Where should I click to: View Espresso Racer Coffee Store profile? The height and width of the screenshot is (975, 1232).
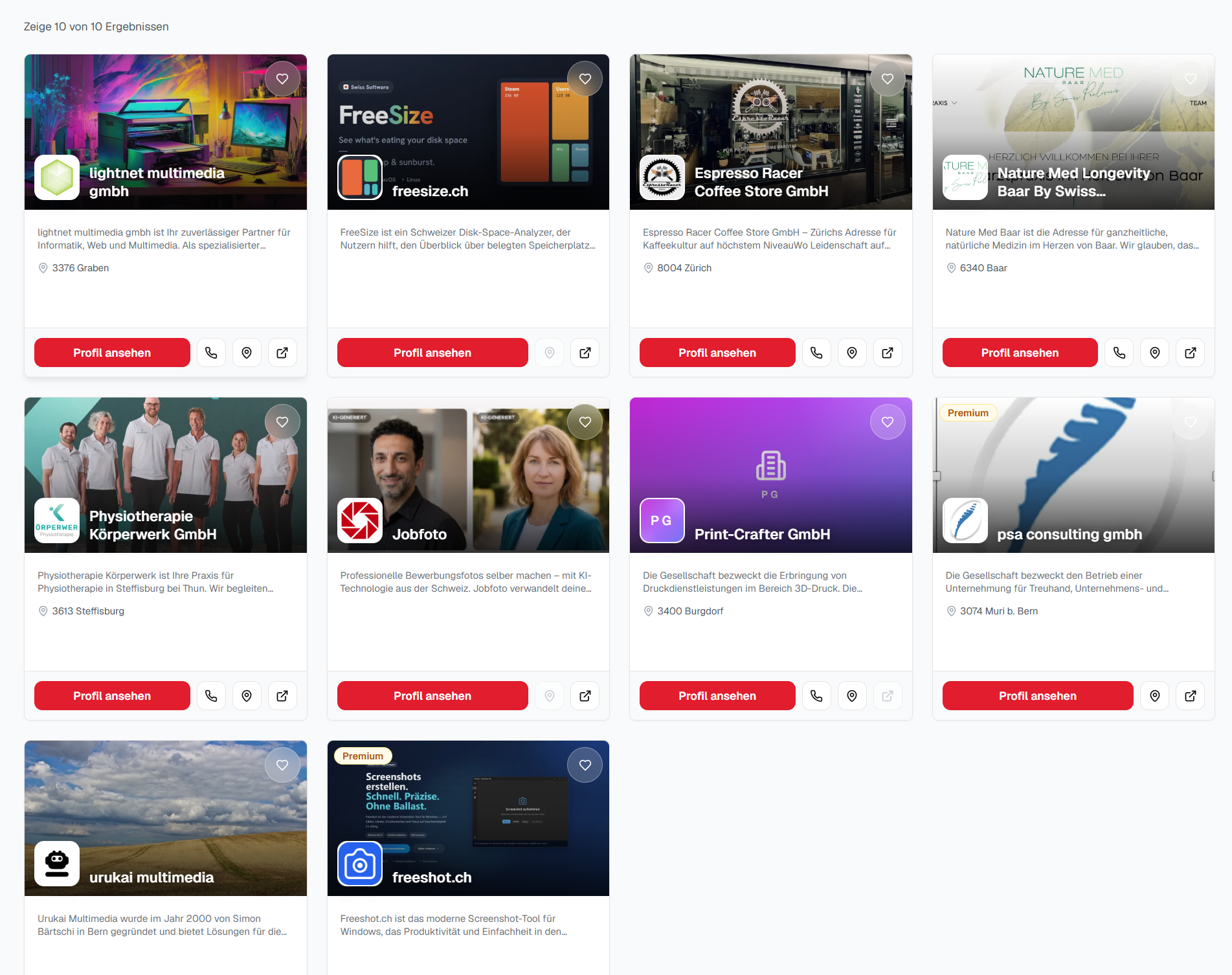coord(717,353)
